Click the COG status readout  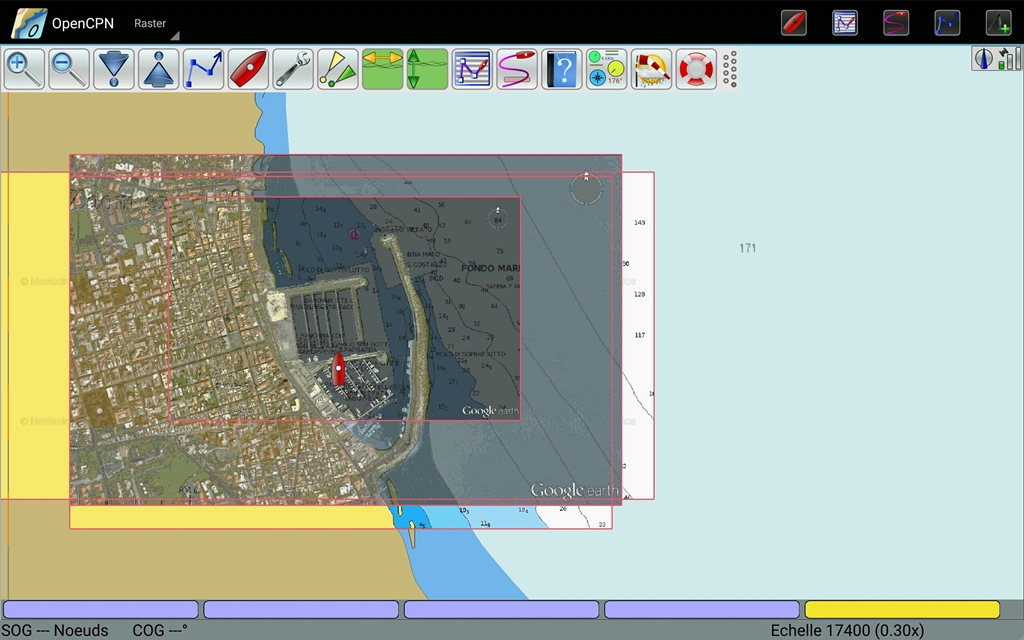click(x=160, y=630)
